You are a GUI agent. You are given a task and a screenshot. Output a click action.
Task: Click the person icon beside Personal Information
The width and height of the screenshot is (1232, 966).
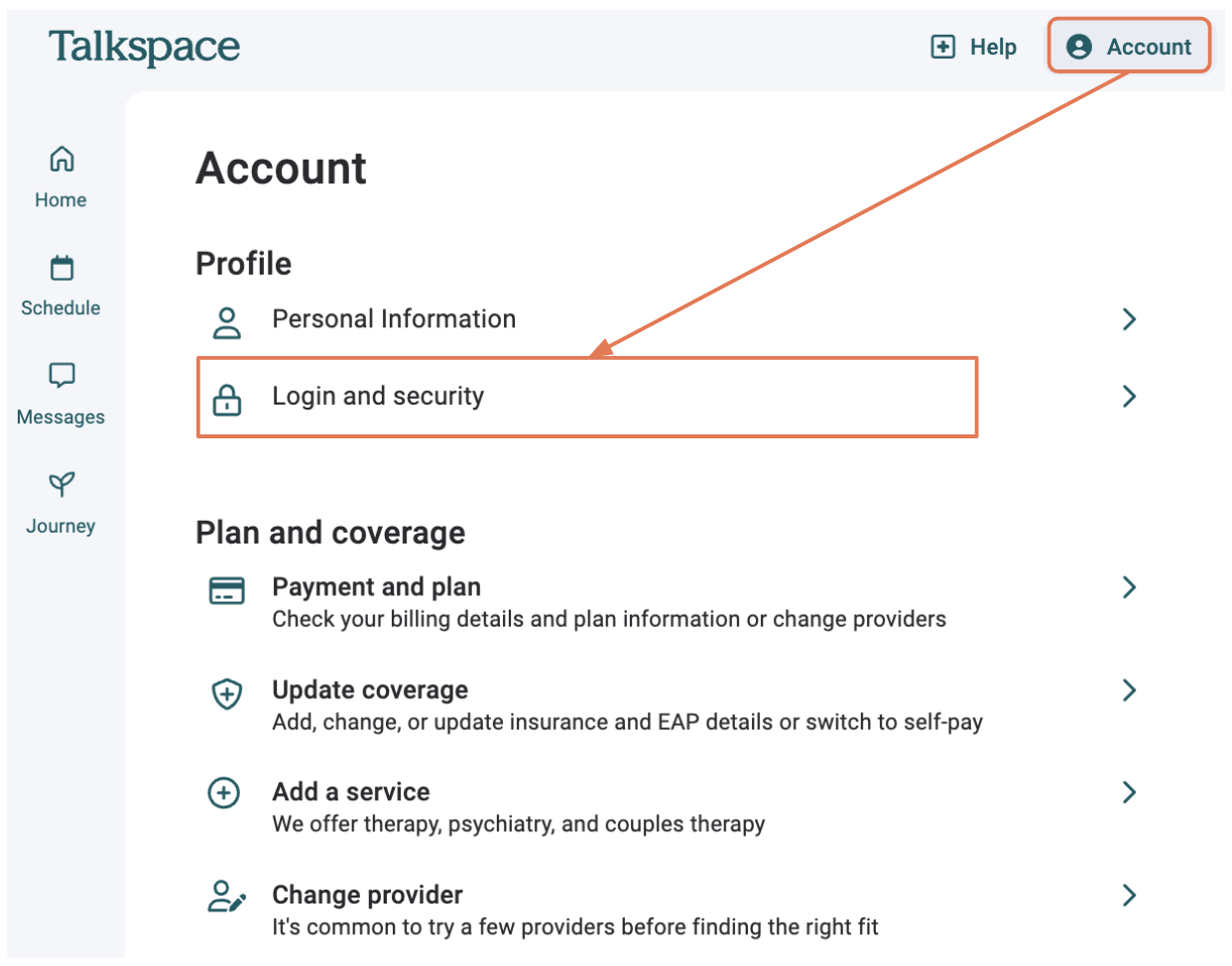pos(227,322)
